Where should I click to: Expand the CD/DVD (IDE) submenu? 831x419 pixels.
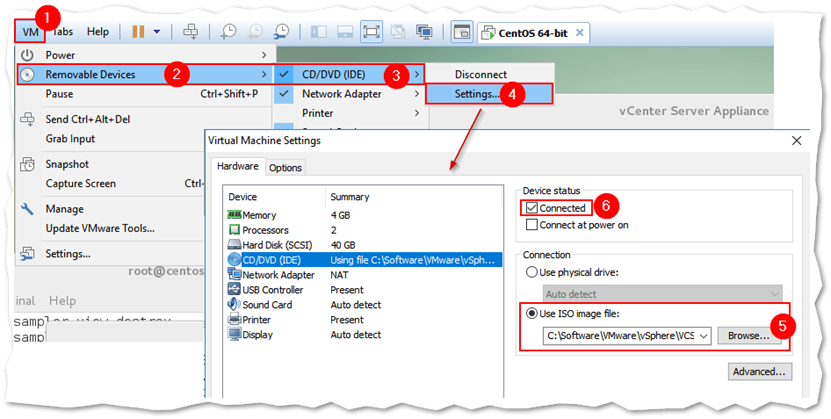[x=350, y=75]
